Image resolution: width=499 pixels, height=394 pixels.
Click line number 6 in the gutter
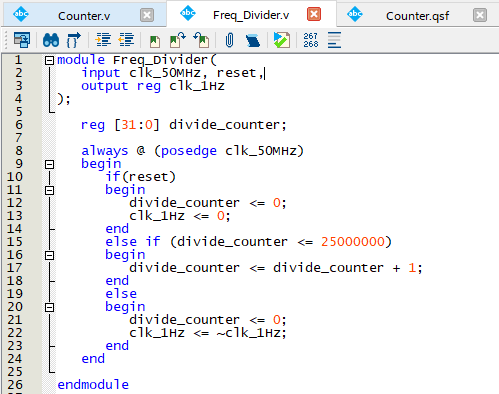19,125
